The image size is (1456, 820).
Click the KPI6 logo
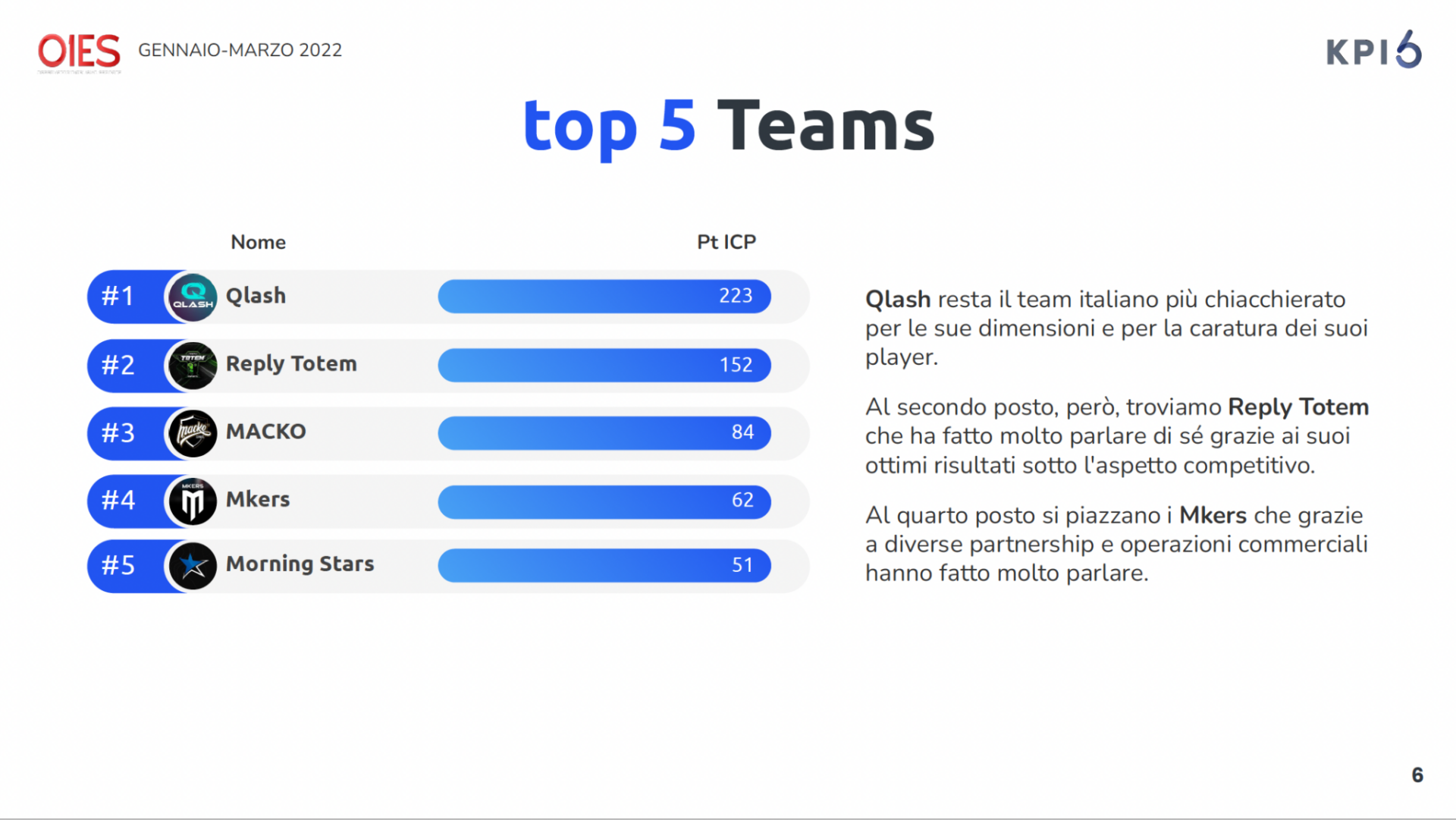coord(1373,50)
